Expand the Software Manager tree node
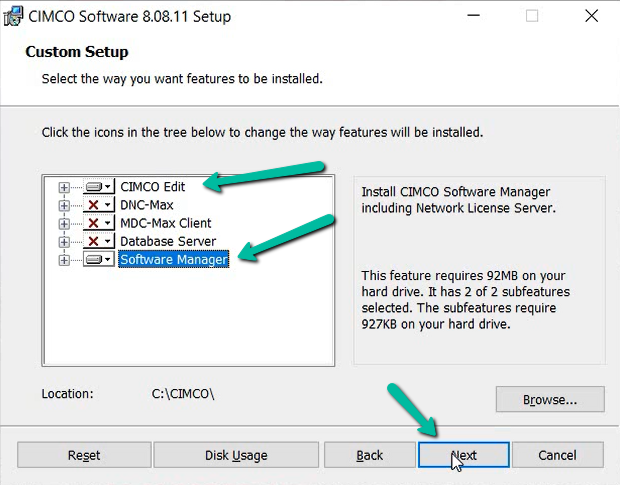 (64, 260)
